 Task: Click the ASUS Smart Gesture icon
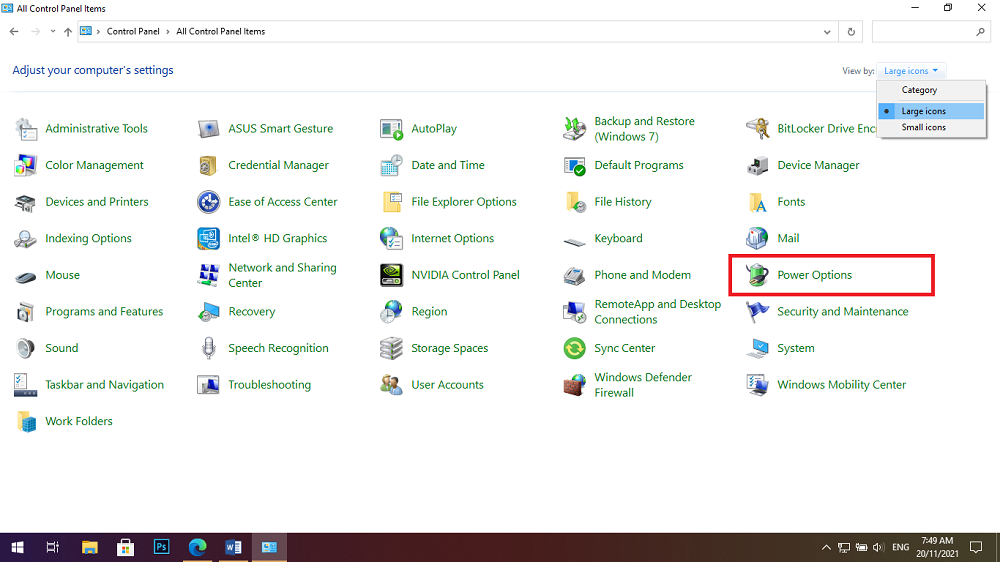[209, 129]
